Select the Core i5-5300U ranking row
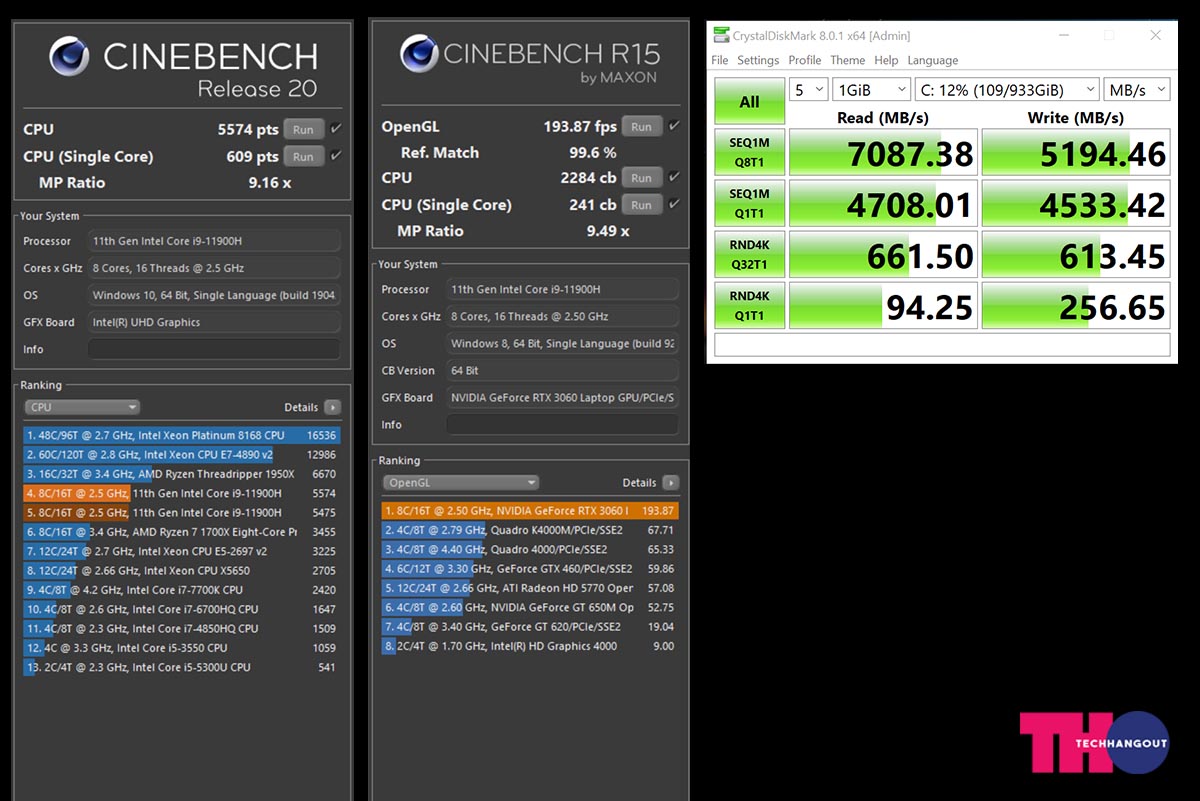The height and width of the screenshot is (801, 1200). click(181, 667)
